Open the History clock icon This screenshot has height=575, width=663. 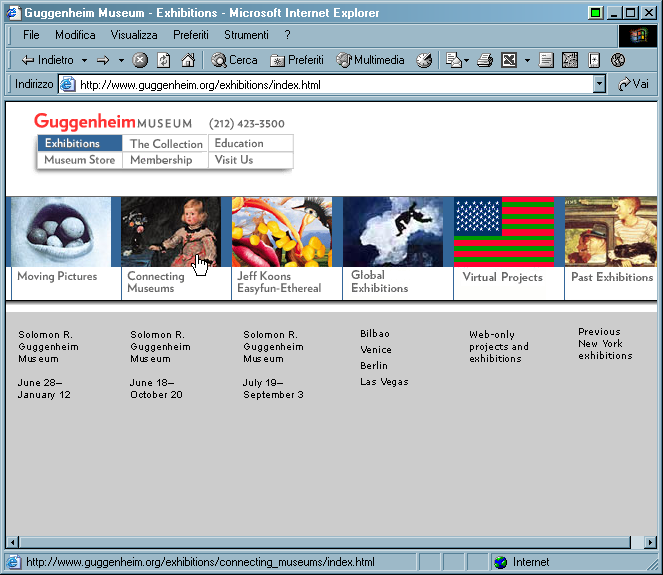coord(424,60)
